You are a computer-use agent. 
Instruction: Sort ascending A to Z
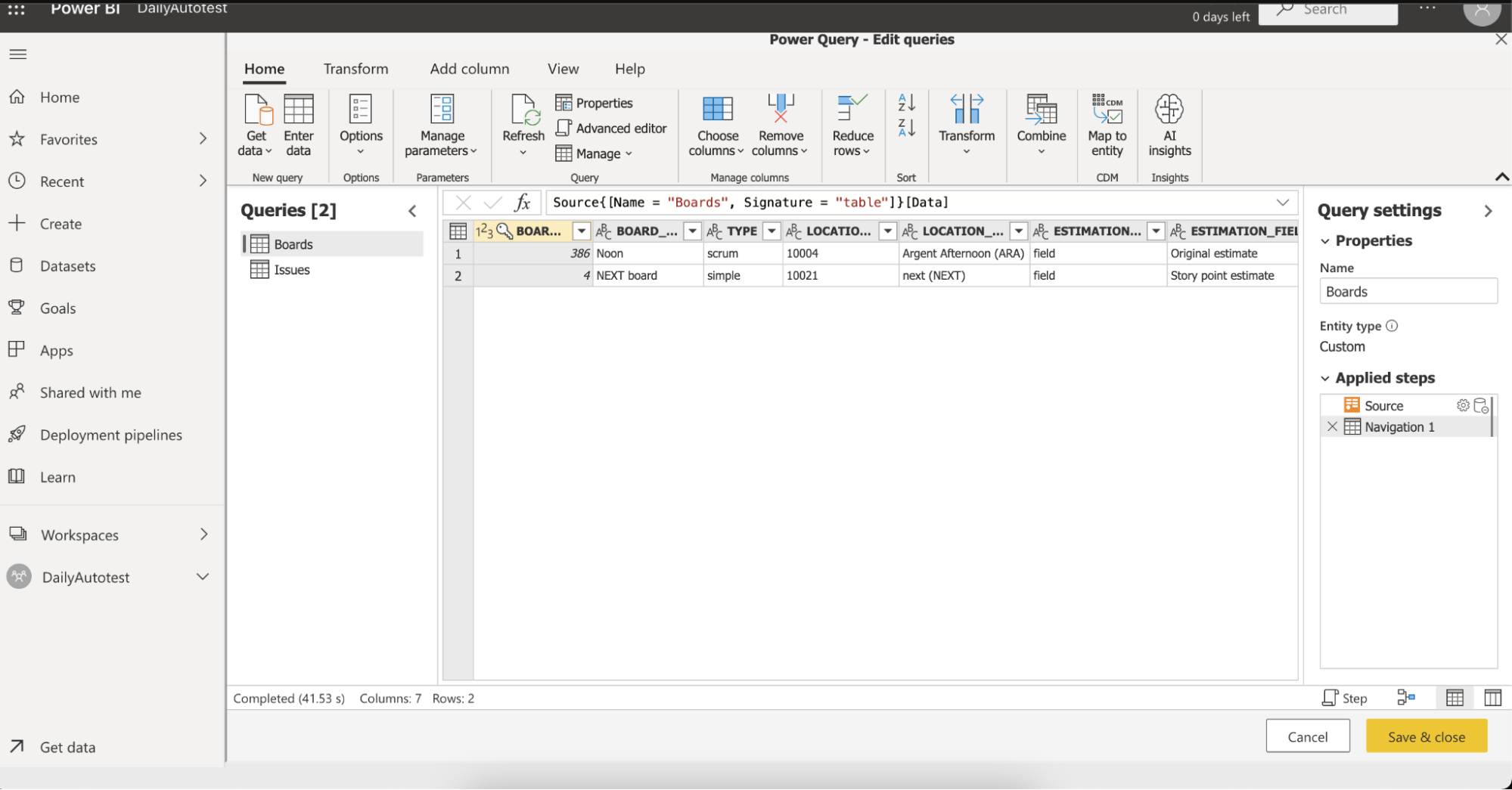(x=907, y=102)
